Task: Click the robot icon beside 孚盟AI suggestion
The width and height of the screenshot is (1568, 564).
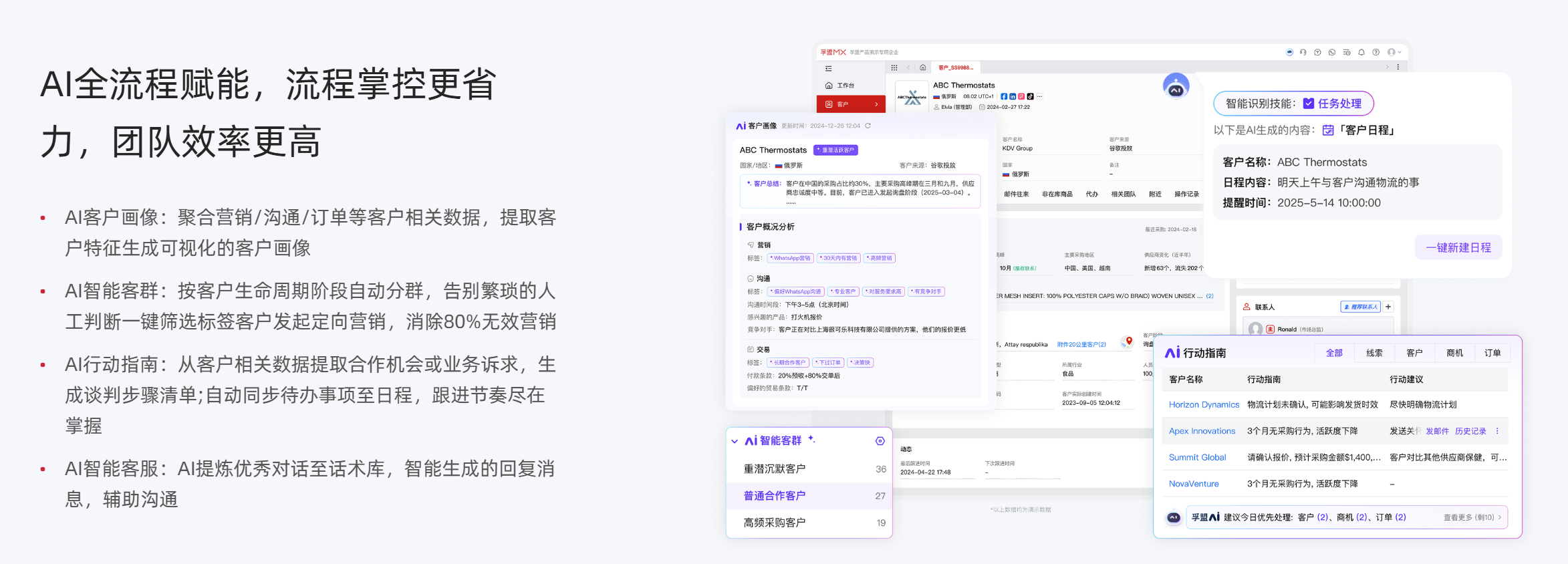Action: click(1173, 517)
